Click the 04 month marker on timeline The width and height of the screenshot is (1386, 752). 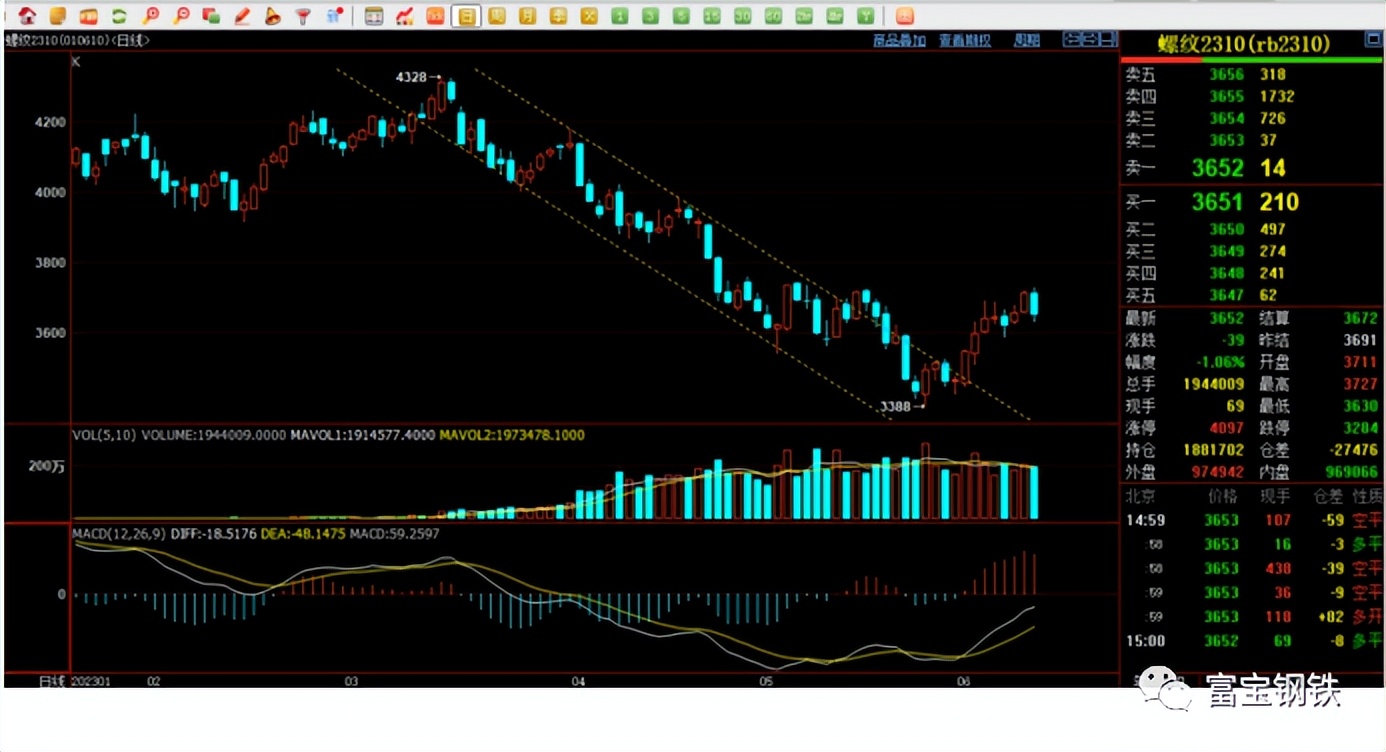click(x=578, y=681)
